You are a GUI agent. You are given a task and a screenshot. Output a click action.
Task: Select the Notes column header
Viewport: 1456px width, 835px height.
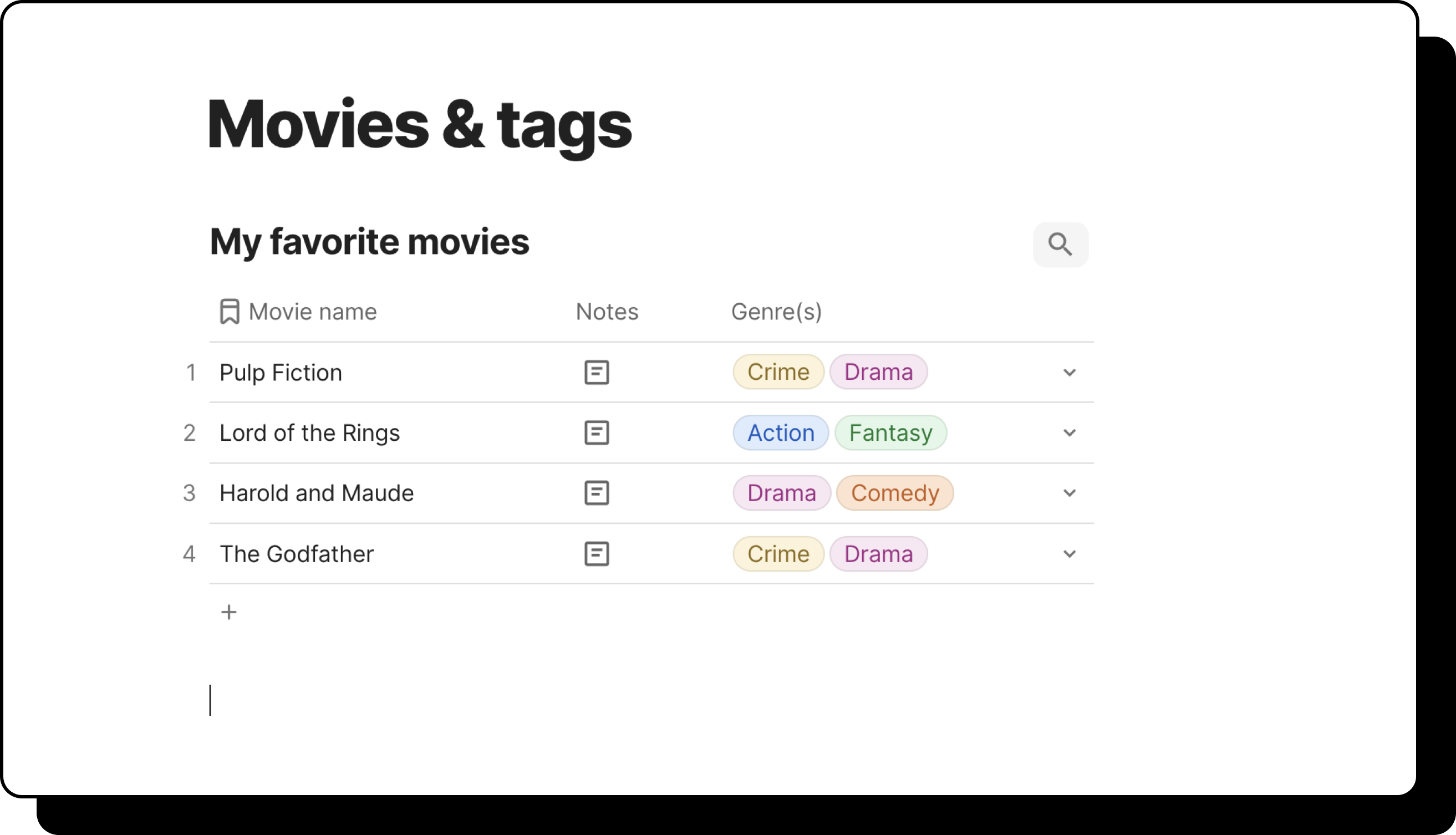pyautogui.click(x=607, y=312)
